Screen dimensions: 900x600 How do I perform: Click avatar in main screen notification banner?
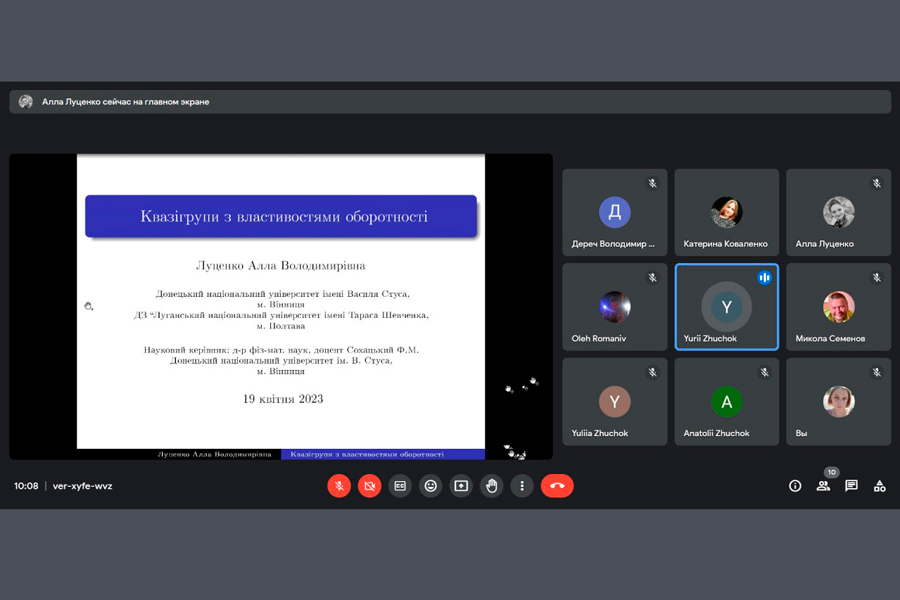[25, 102]
